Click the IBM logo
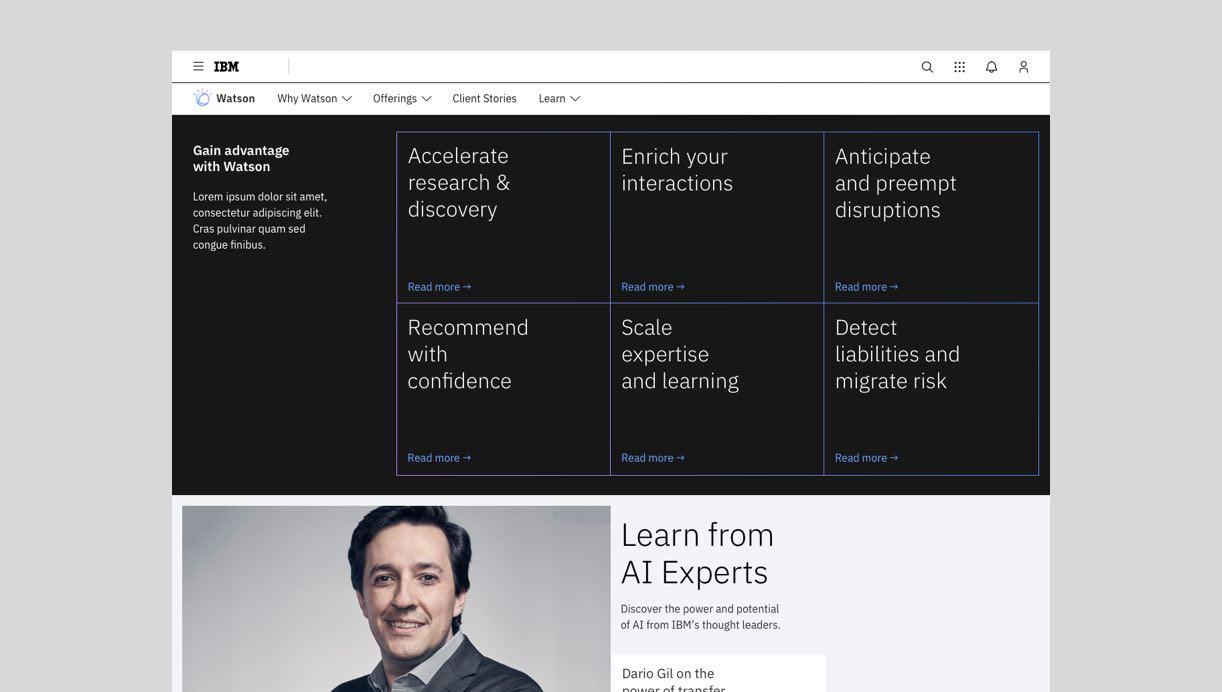Image resolution: width=1222 pixels, height=692 pixels. (226, 67)
